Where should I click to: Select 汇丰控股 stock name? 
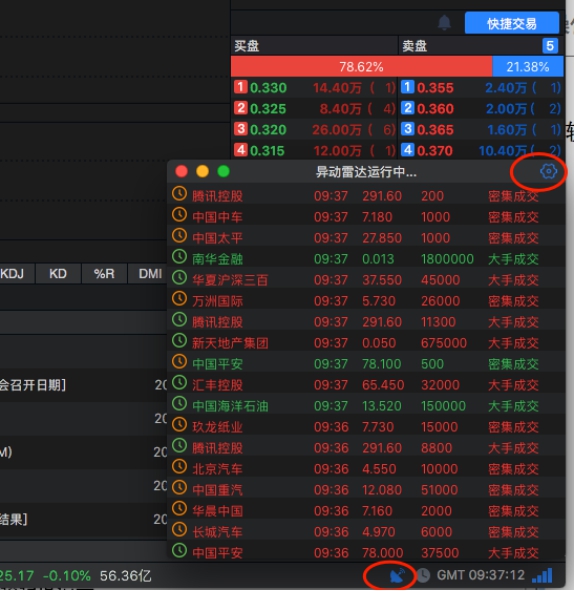pos(217,385)
